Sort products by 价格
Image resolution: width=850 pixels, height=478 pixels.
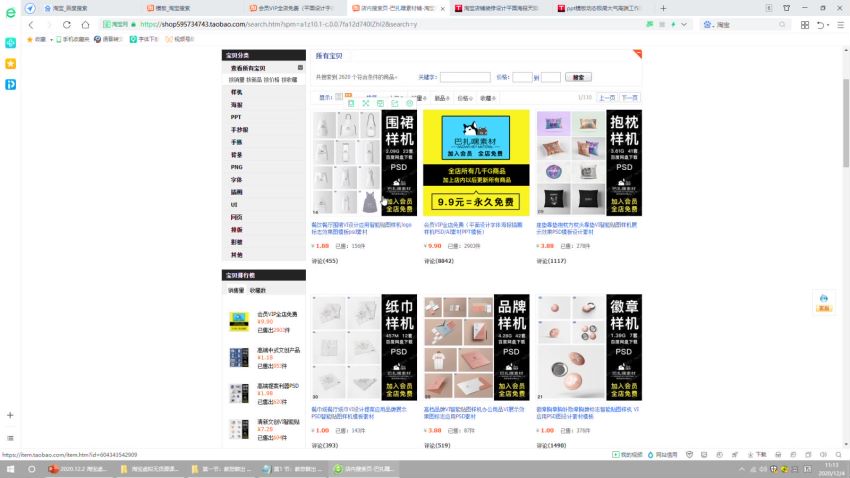coord(465,98)
